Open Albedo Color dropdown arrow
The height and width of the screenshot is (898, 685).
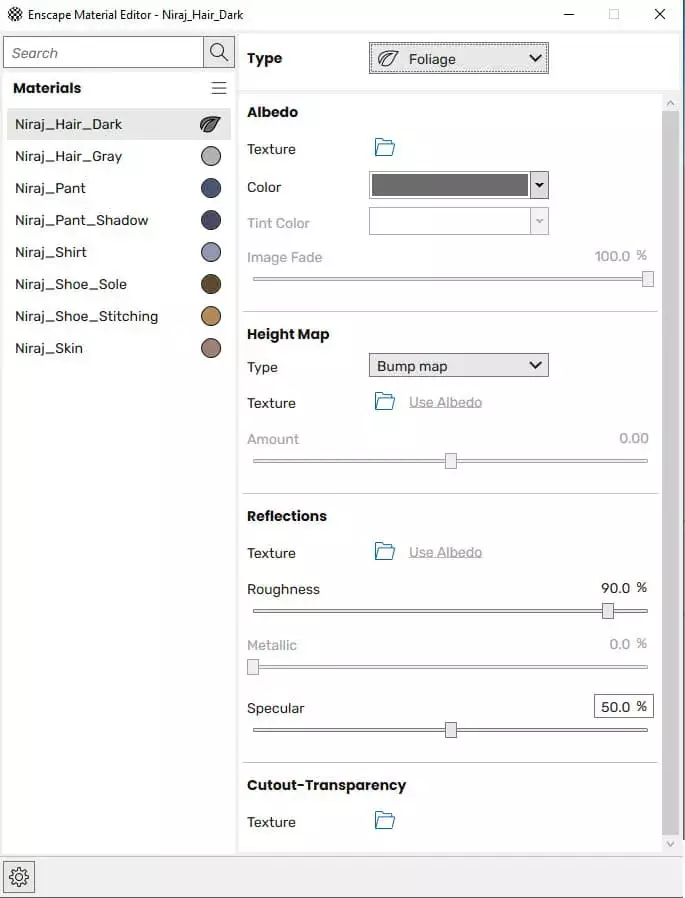(539, 185)
